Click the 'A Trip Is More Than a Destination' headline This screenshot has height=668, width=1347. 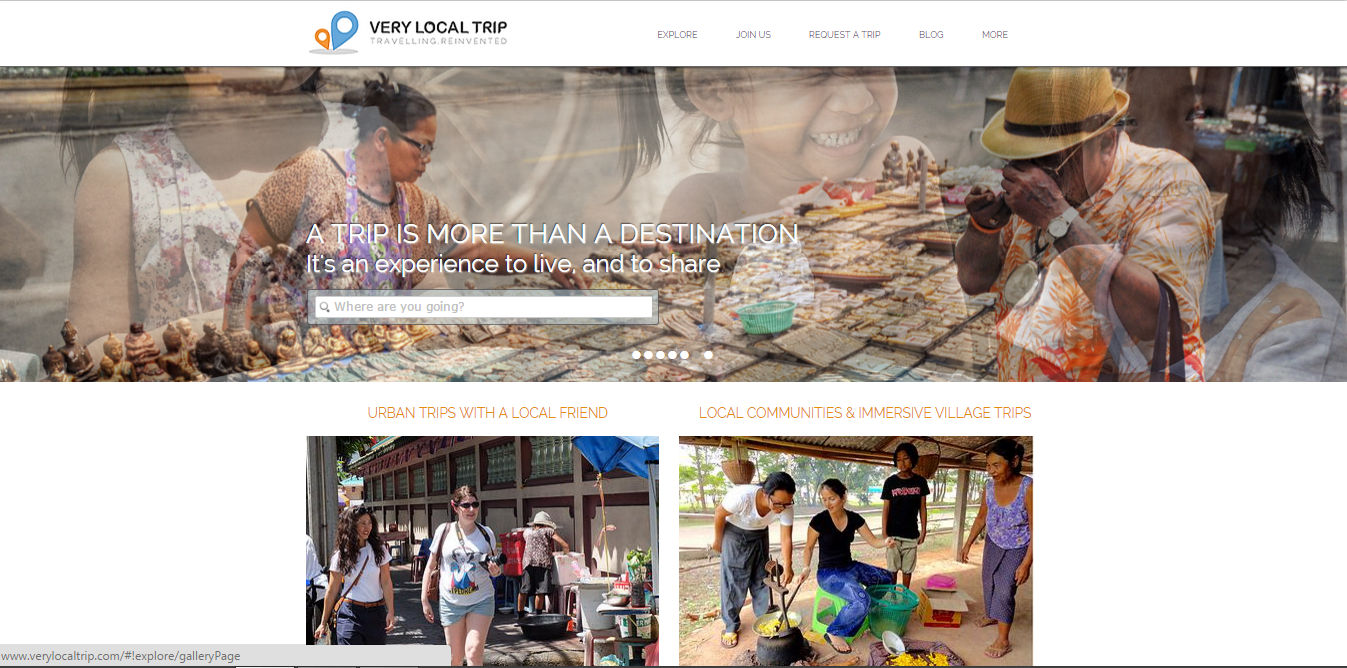[x=552, y=234]
